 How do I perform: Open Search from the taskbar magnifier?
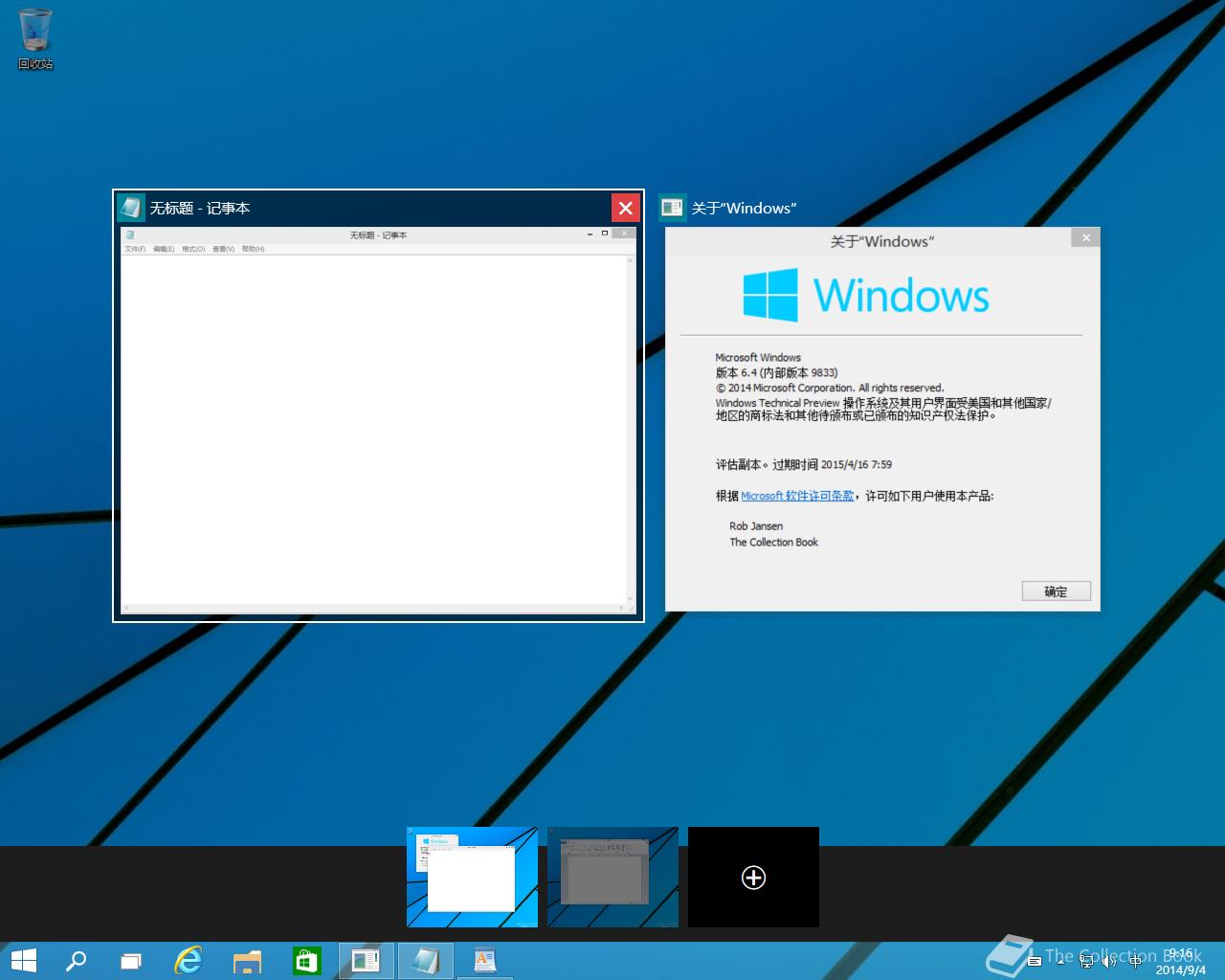click(76, 961)
